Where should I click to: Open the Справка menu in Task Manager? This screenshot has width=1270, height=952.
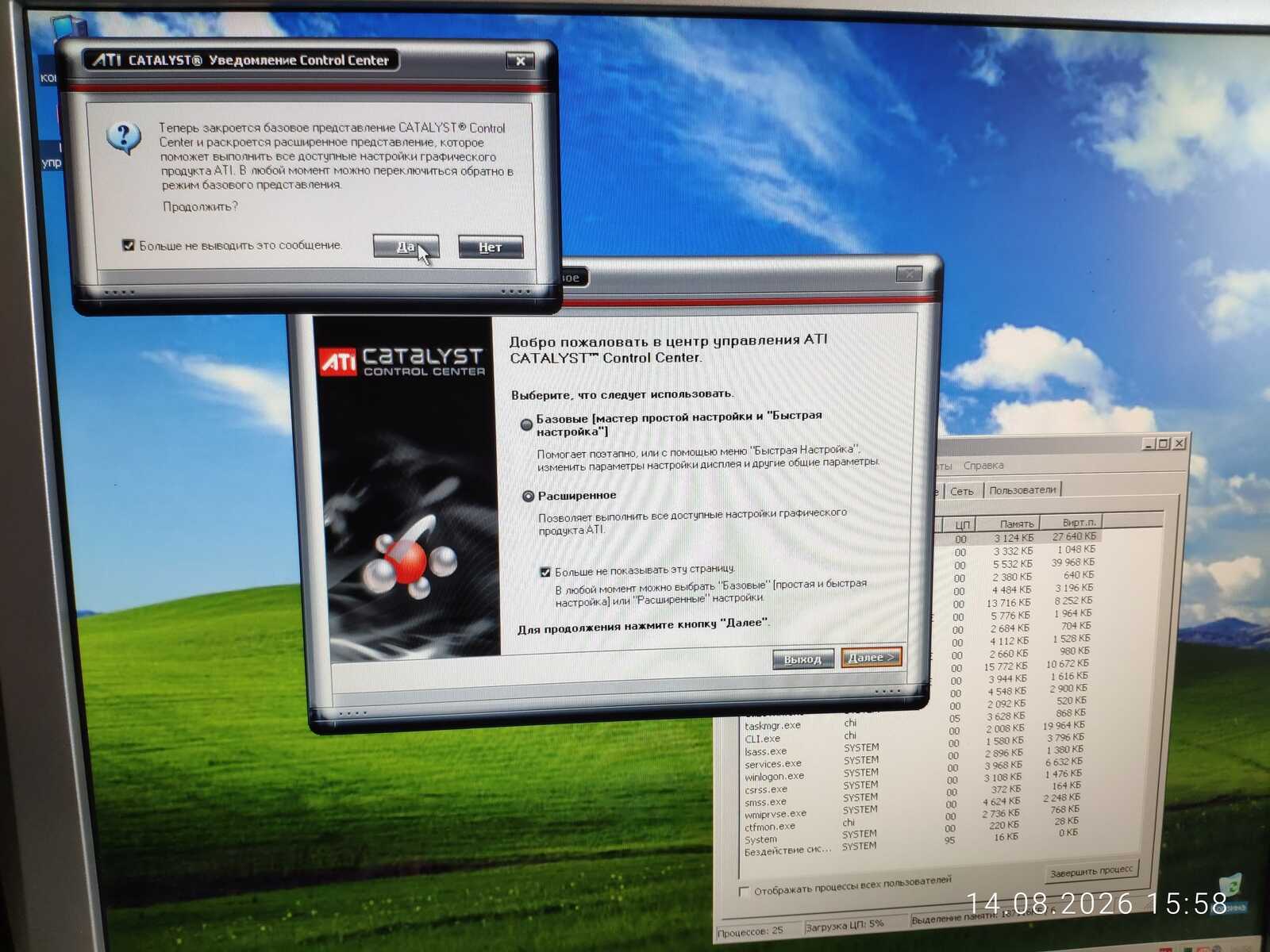click(x=983, y=466)
